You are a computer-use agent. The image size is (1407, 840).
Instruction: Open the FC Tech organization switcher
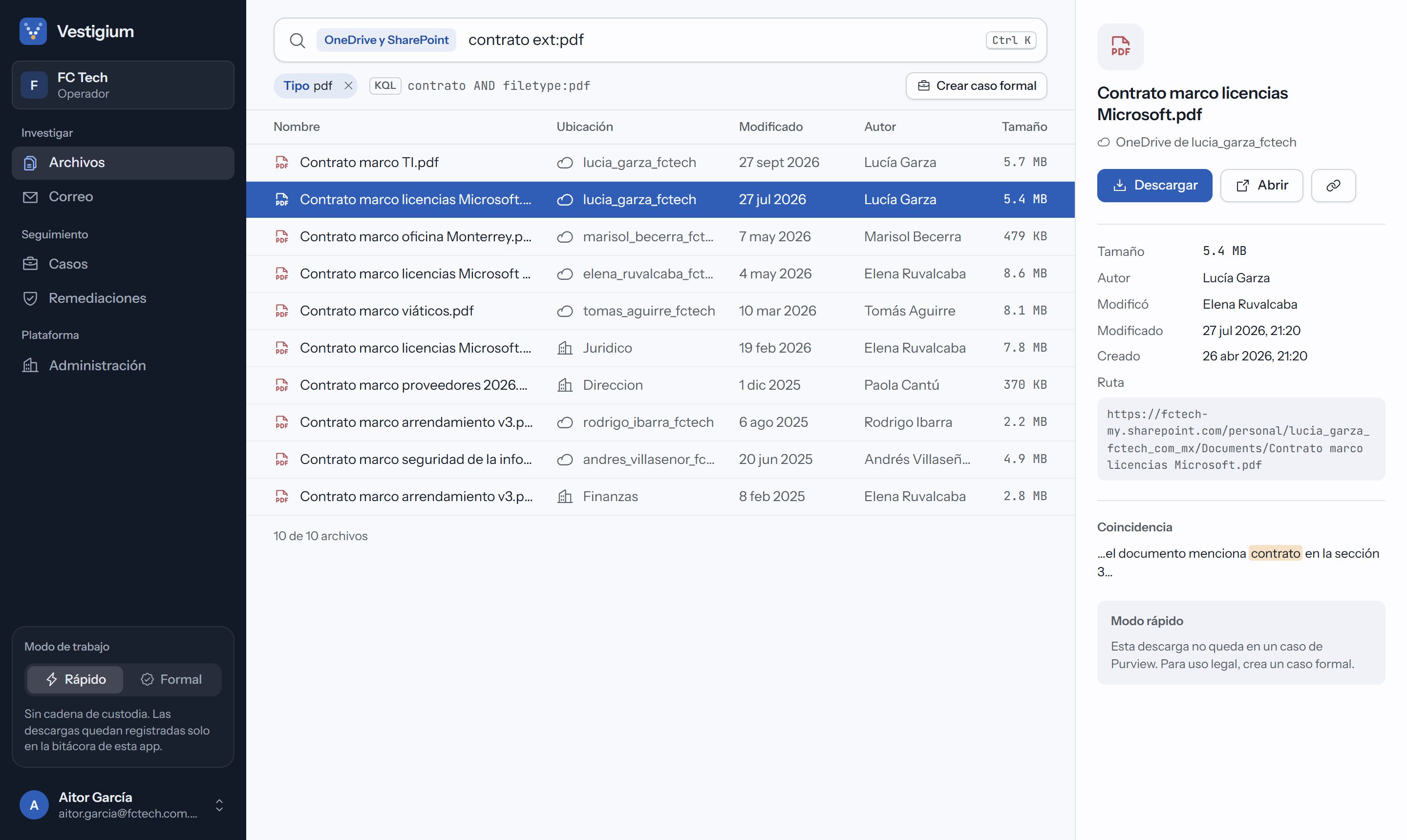click(x=123, y=85)
